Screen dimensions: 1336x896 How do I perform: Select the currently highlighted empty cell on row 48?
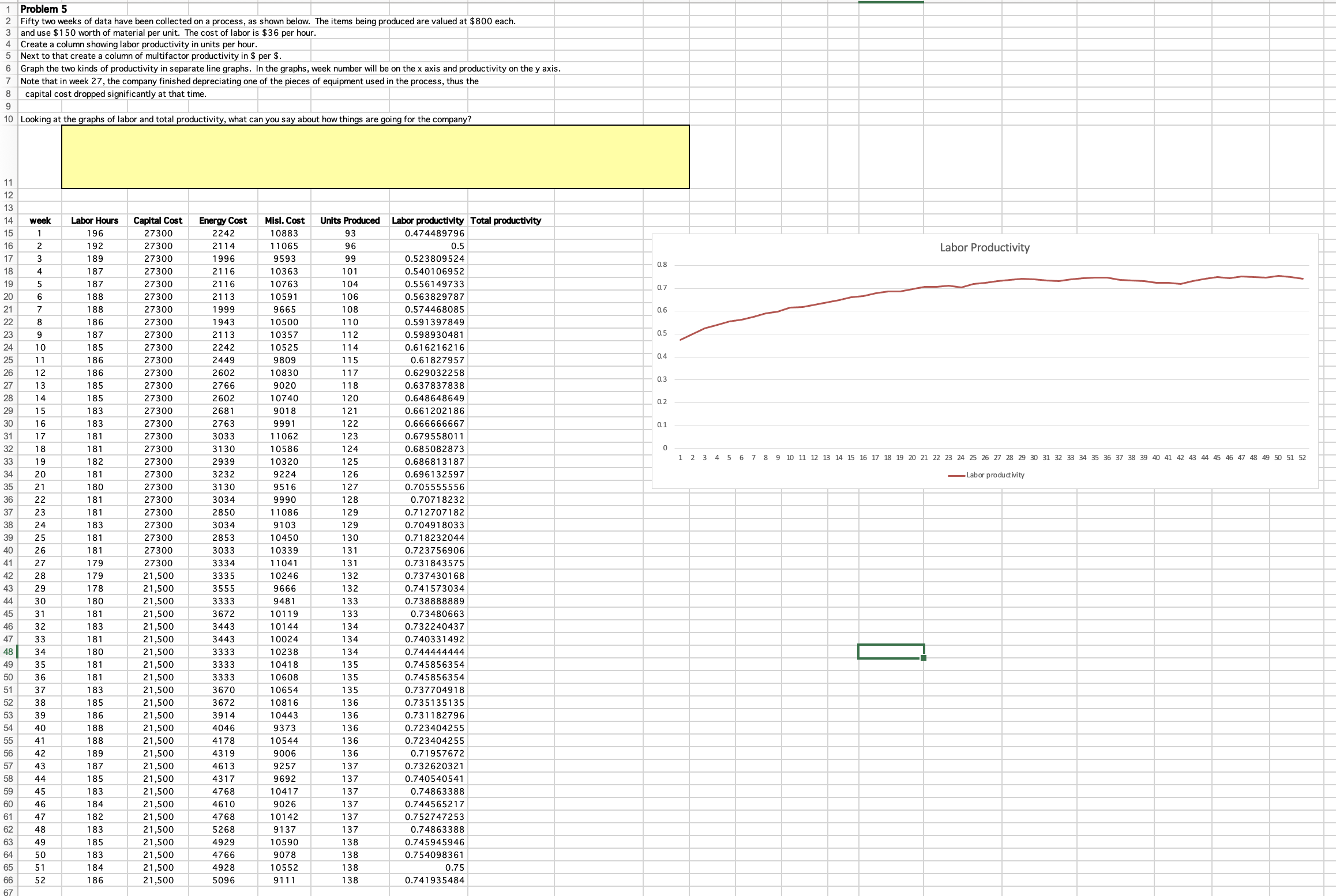click(x=892, y=652)
